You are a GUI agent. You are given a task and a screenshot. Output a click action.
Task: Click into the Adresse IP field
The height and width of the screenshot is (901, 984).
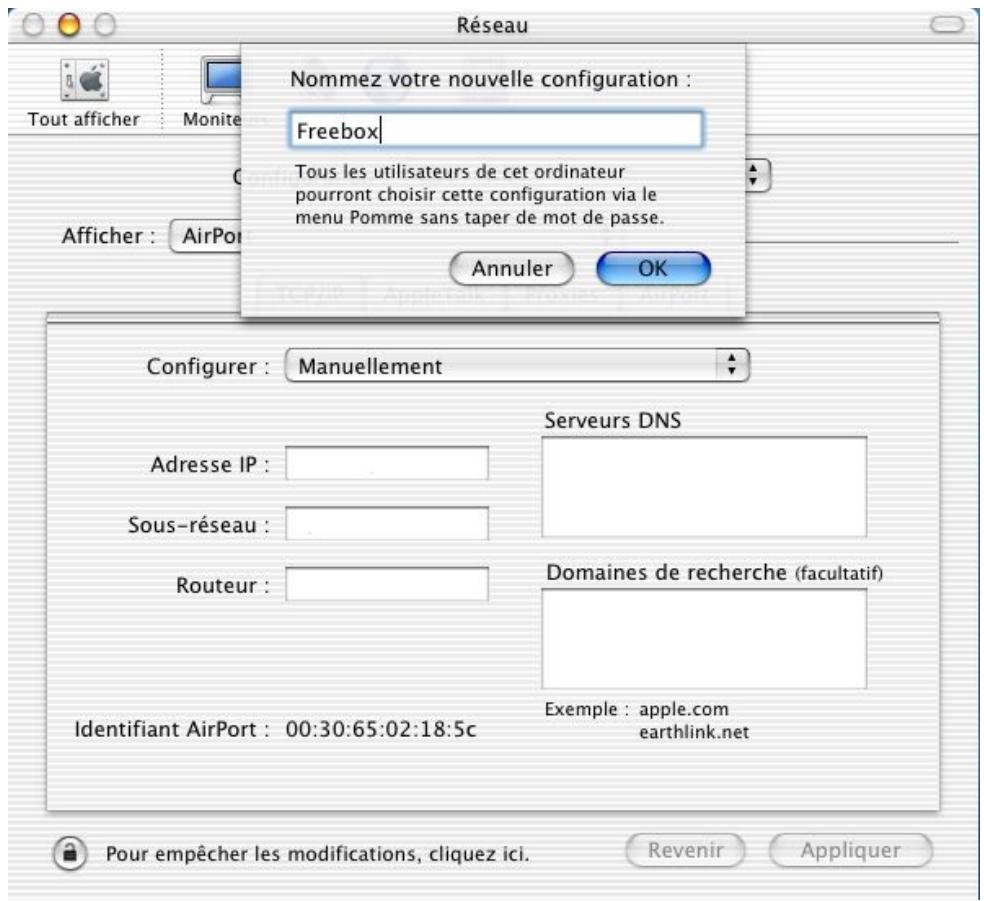click(387, 463)
